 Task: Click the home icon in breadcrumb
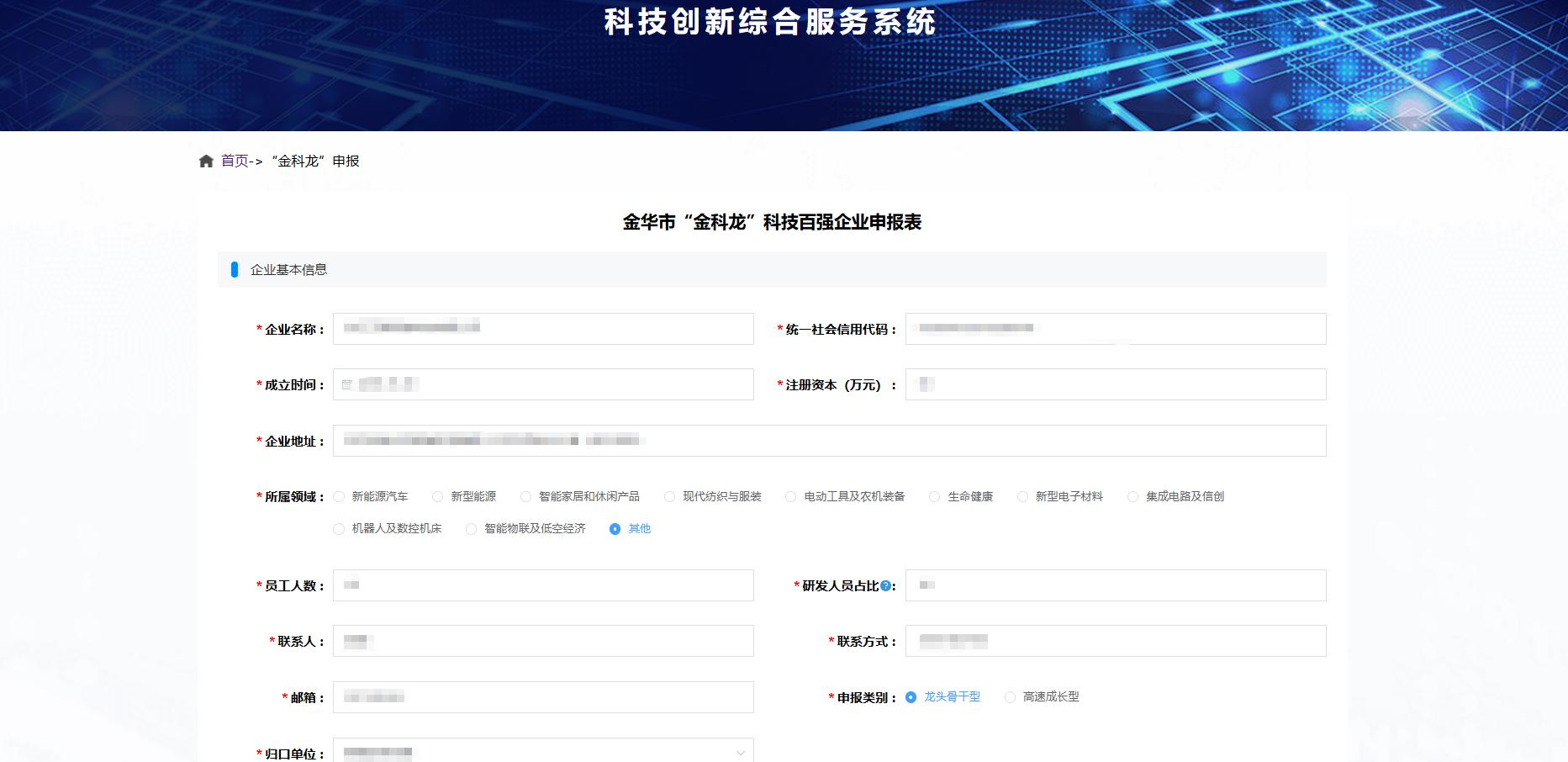(x=206, y=161)
